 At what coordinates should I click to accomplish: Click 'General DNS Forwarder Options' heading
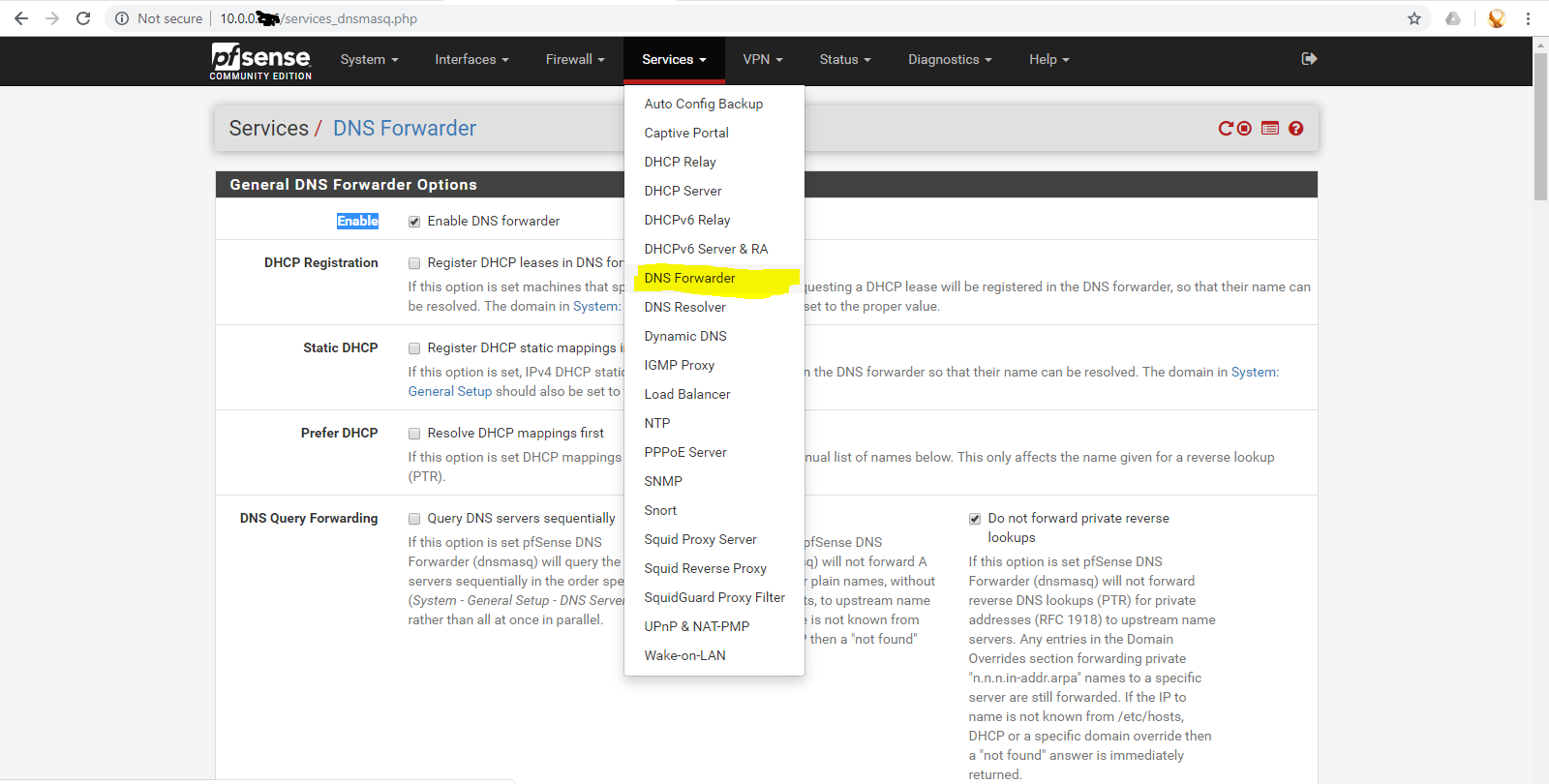click(353, 185)
